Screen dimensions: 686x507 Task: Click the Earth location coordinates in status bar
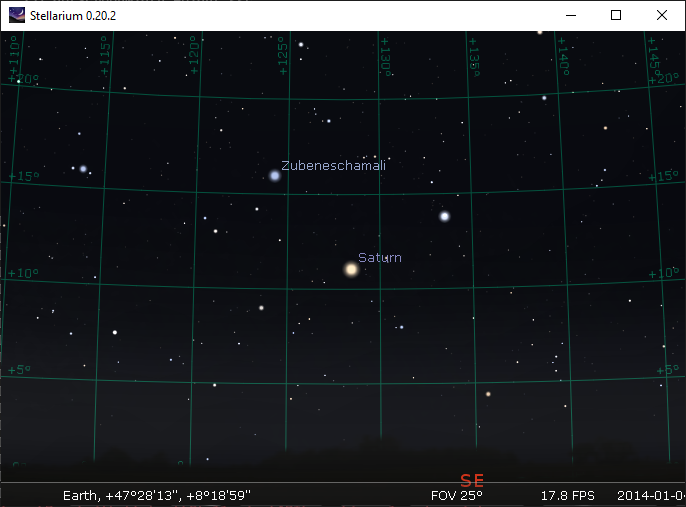click(x=156, y=495)
